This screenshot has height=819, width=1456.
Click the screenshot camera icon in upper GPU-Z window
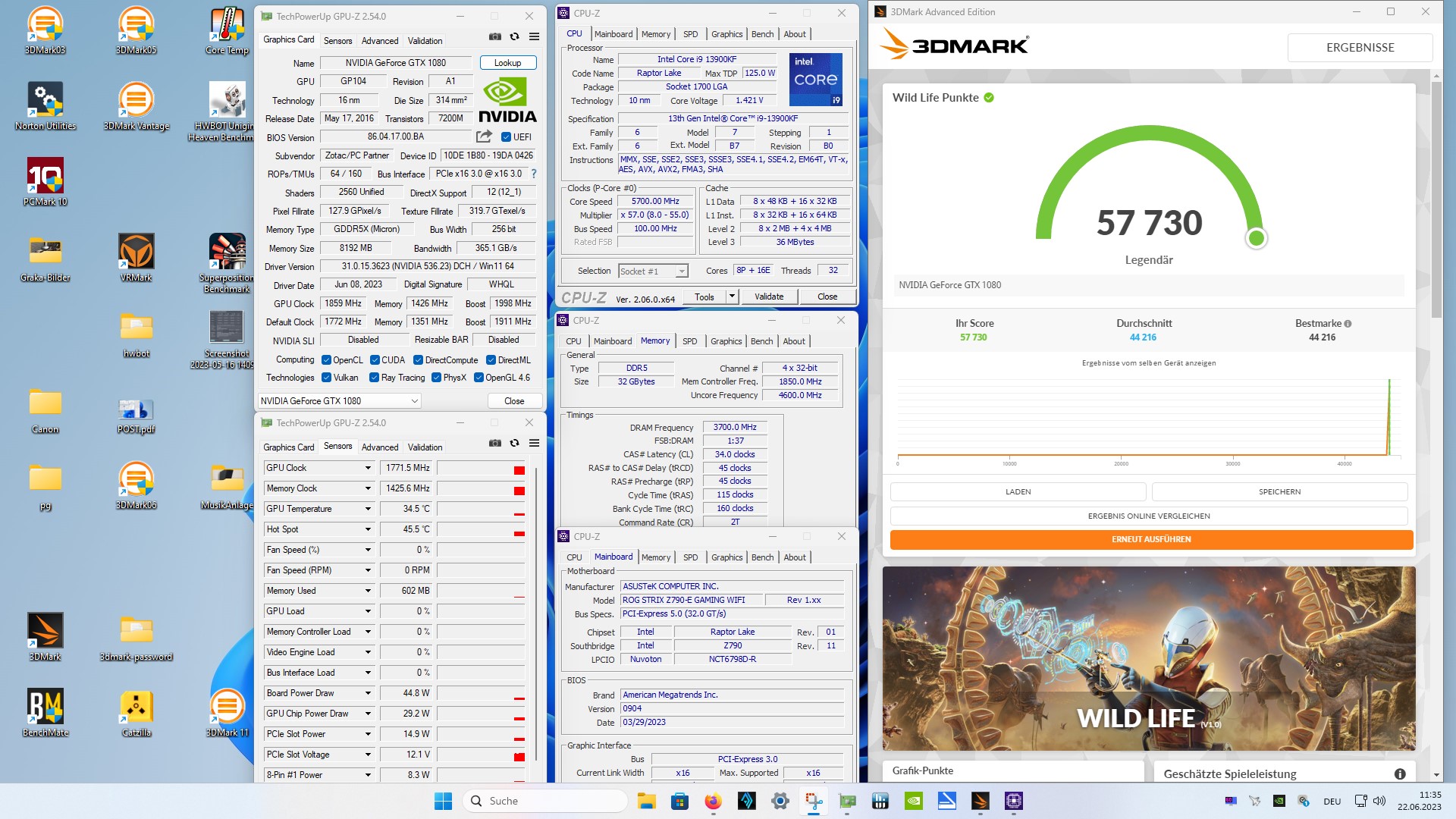(495, 36)
